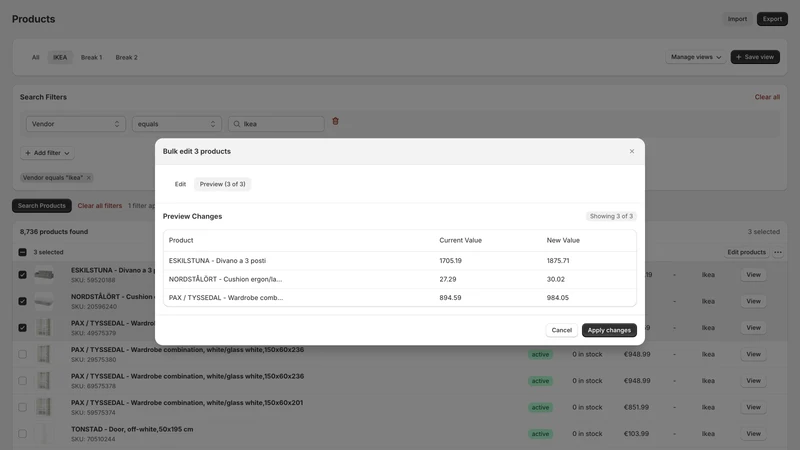
Task: Click wardrobe thumbnail for SKU 29575380
Action: (x=44, y=354)
